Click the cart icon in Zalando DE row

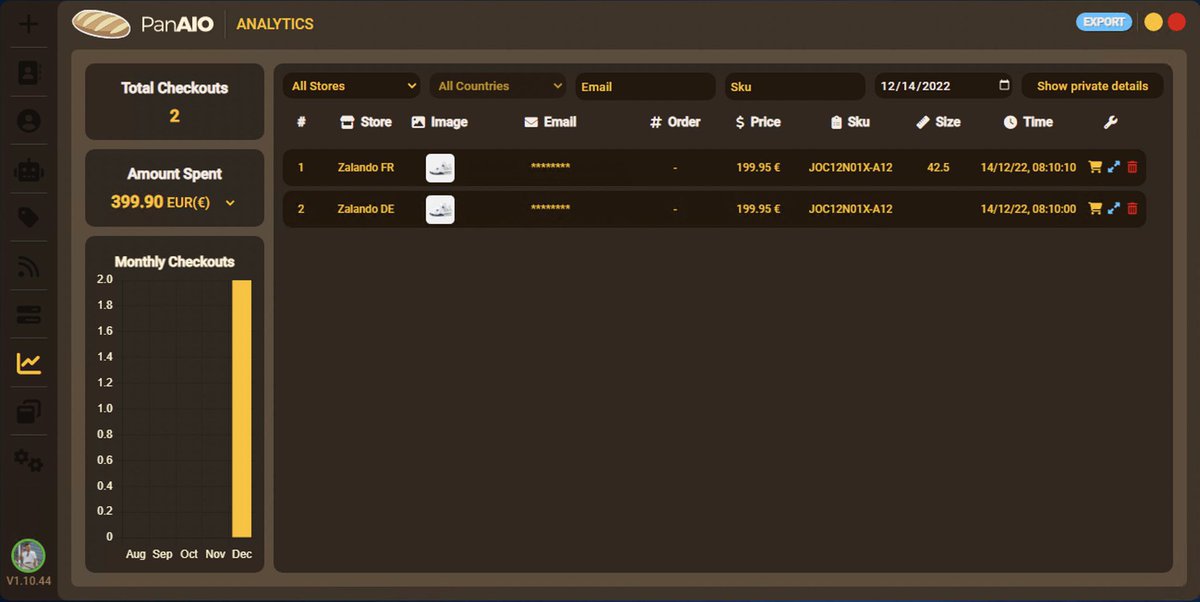[x=1095, y=208]
